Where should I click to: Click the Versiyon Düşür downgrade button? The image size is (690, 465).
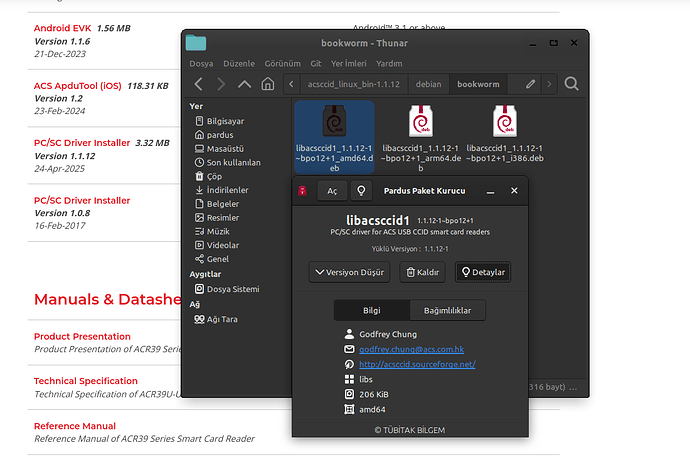(351, 272)
